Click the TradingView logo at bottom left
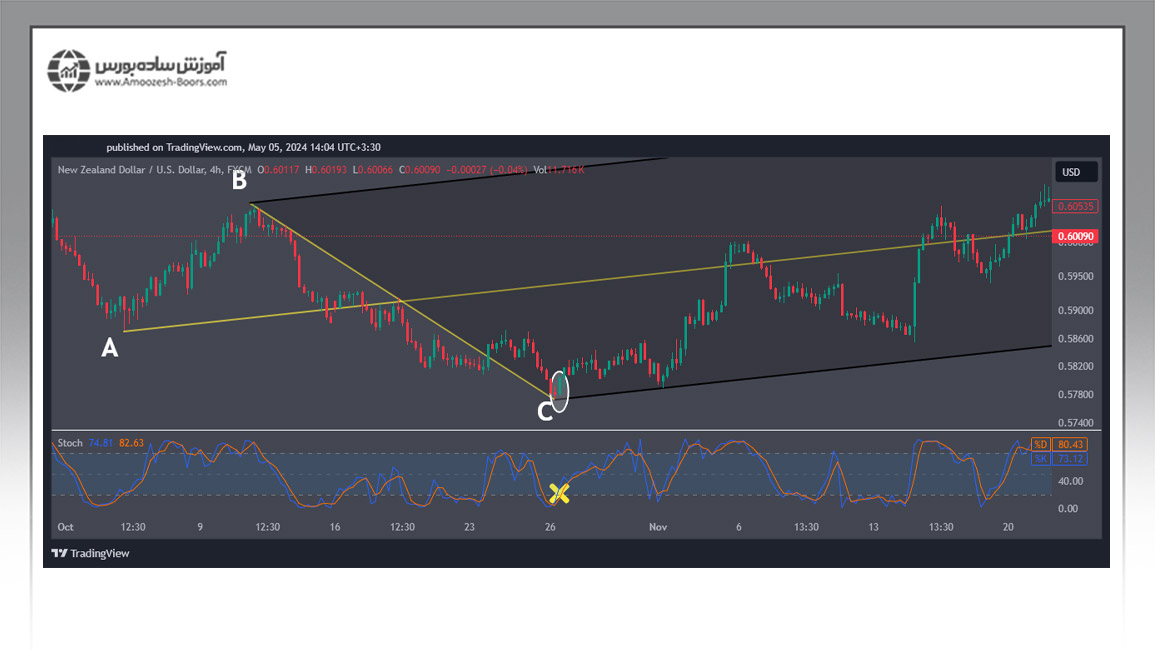This screenshot has height=650, width=1155. 91,553
